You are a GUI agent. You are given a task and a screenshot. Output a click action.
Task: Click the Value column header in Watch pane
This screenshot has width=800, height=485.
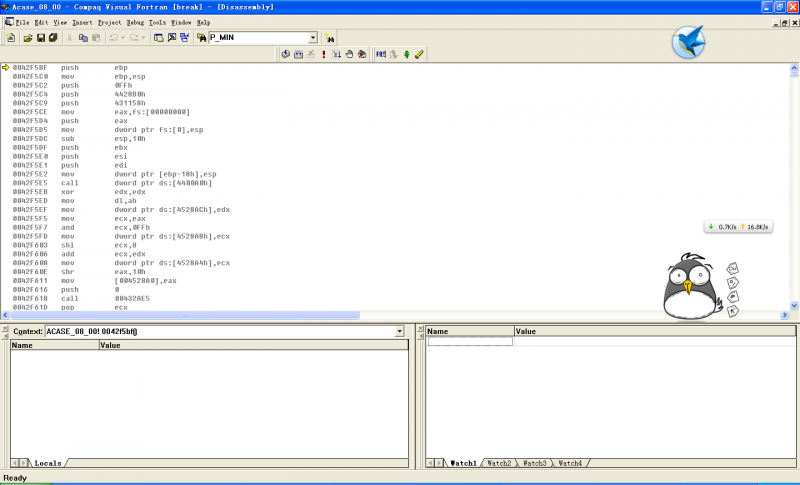(655, 331)
